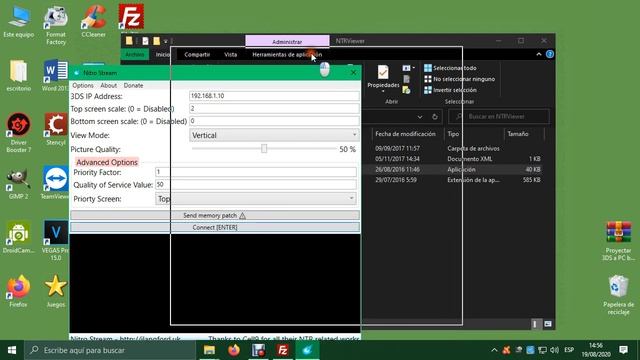Screen dimensions: 640x360
Task: Switch Explorer to details view toggle
Action: pos(535,324)
